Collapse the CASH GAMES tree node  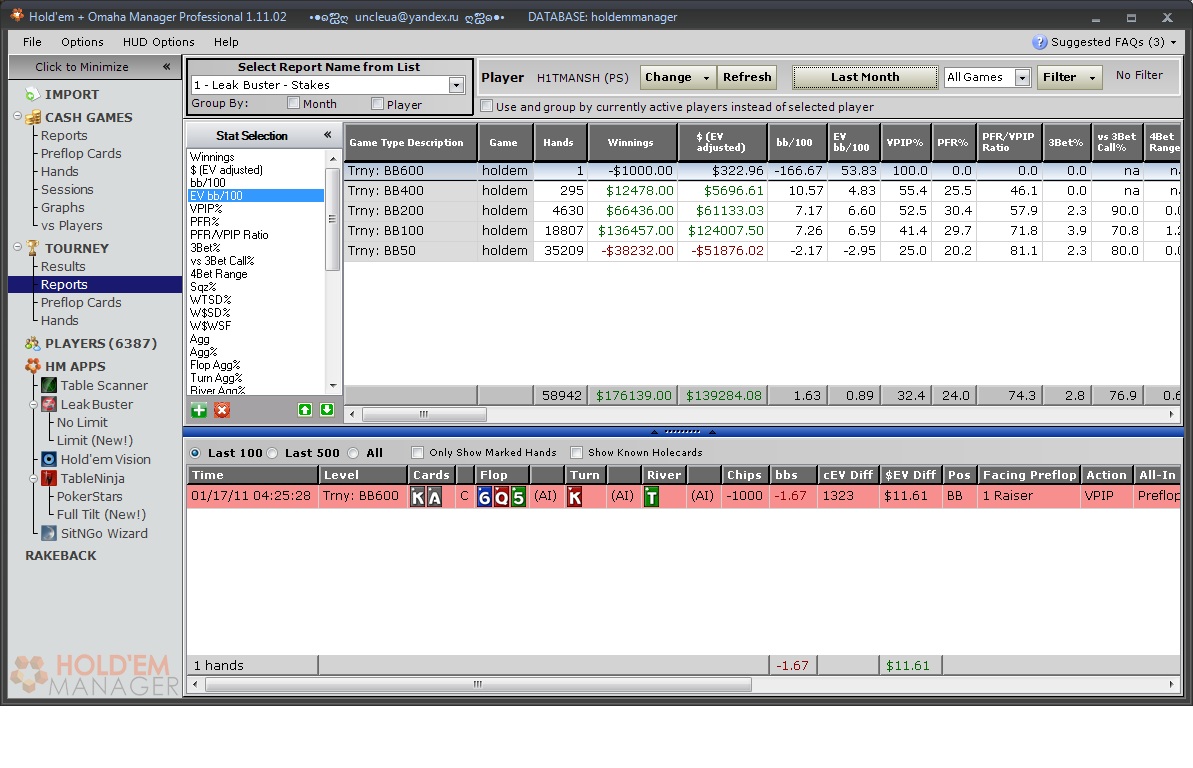click(x=17, y=116)
